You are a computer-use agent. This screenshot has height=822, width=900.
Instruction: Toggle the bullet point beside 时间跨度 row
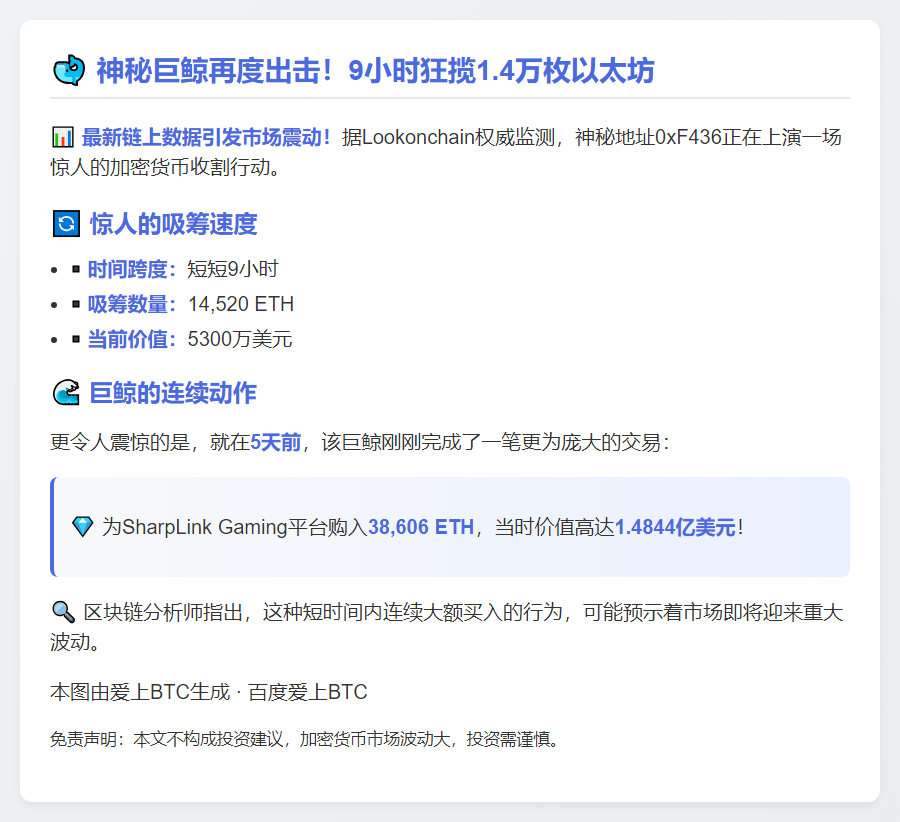55,268
